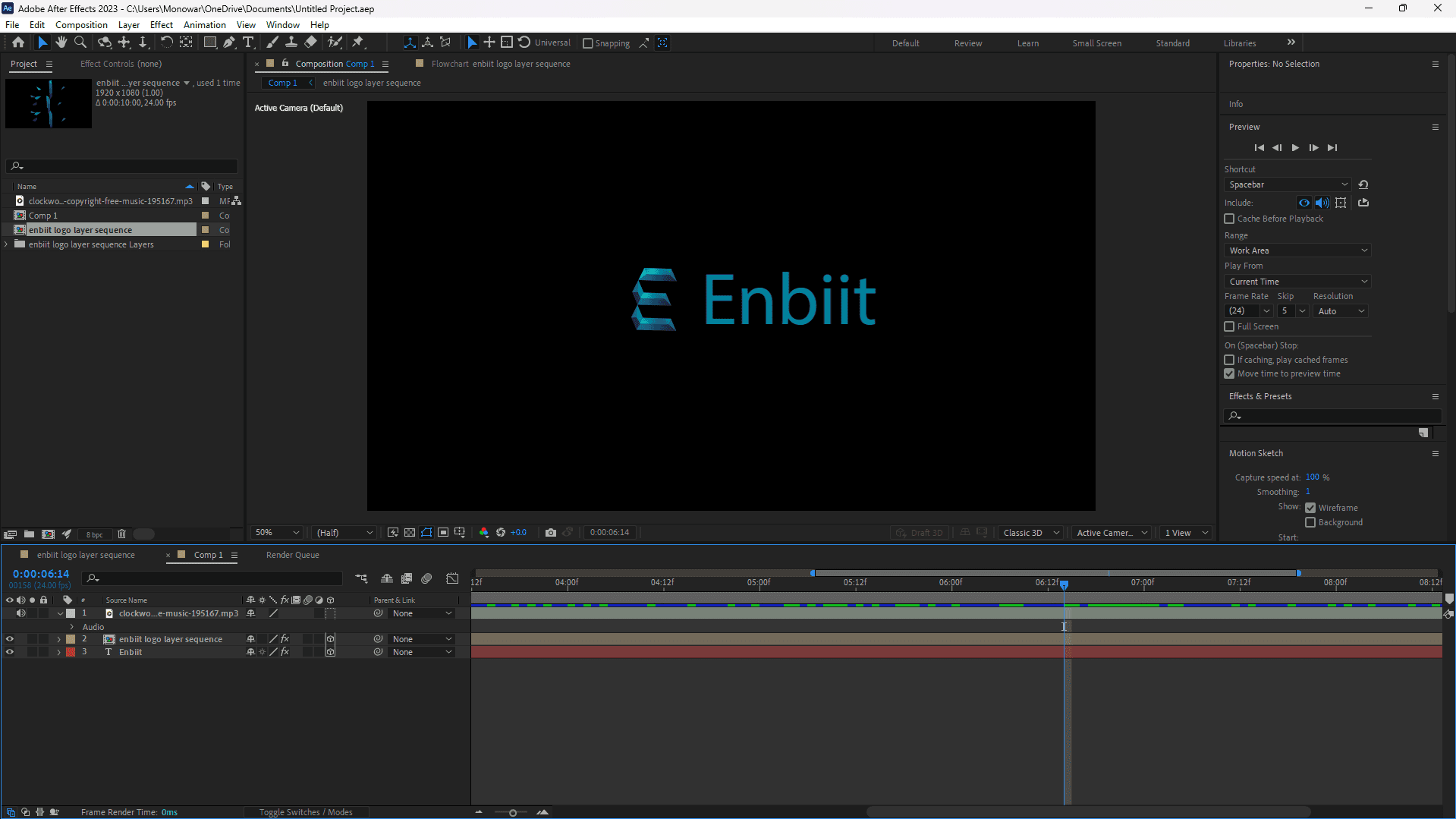Hide the Enbiit text layer
1456x819 pixels.
coord(10,652)
